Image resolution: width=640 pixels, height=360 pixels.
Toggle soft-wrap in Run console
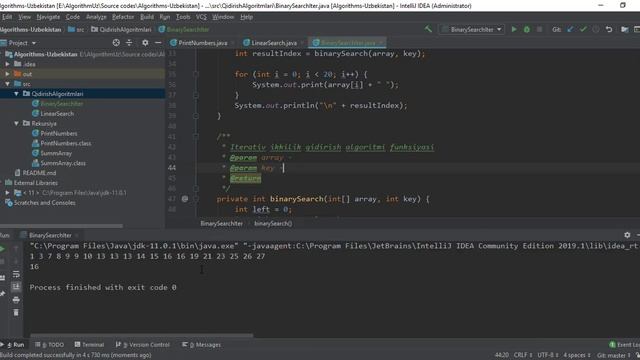click(x=16, y=274)
